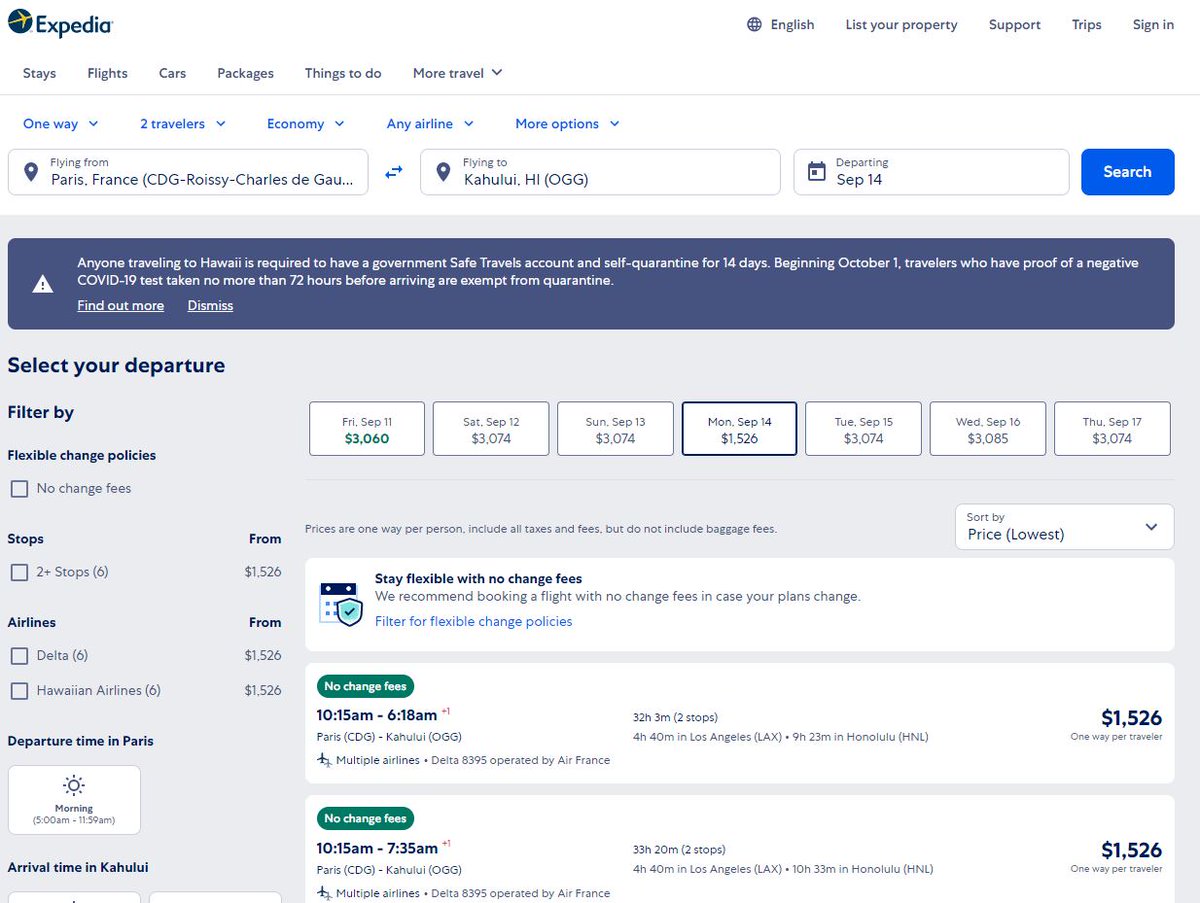Swap origin and destination airports

point(394,172)
